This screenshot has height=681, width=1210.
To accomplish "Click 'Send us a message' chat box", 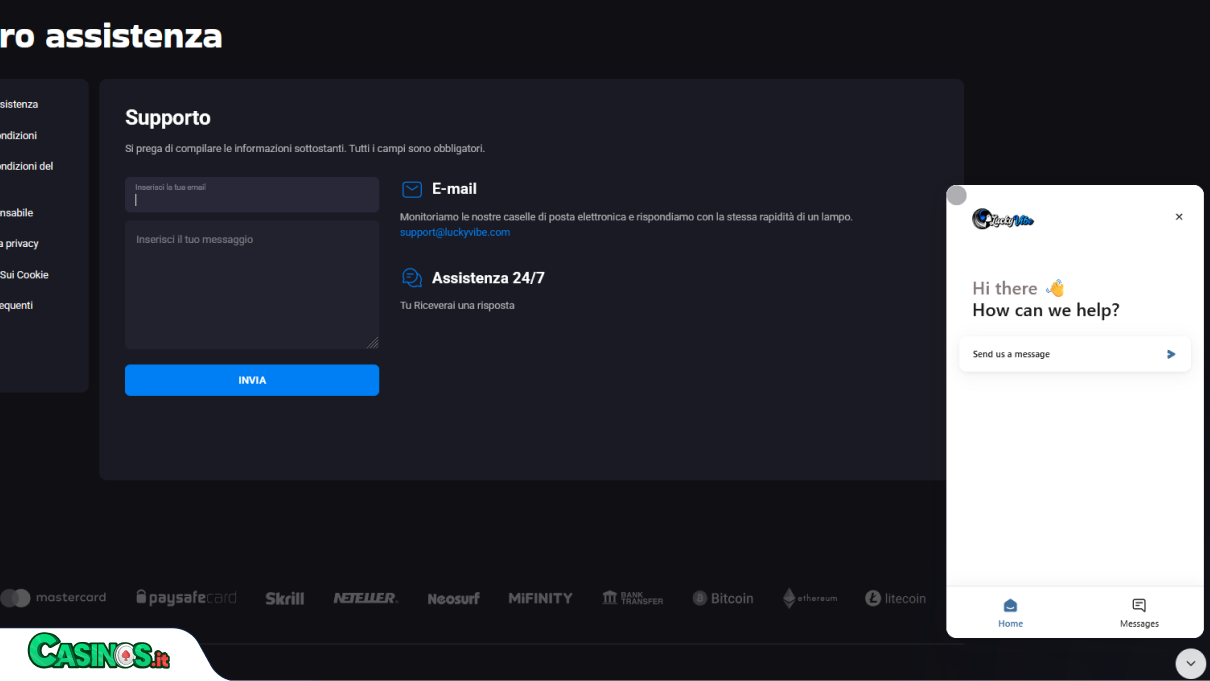I will (1075, 354).
